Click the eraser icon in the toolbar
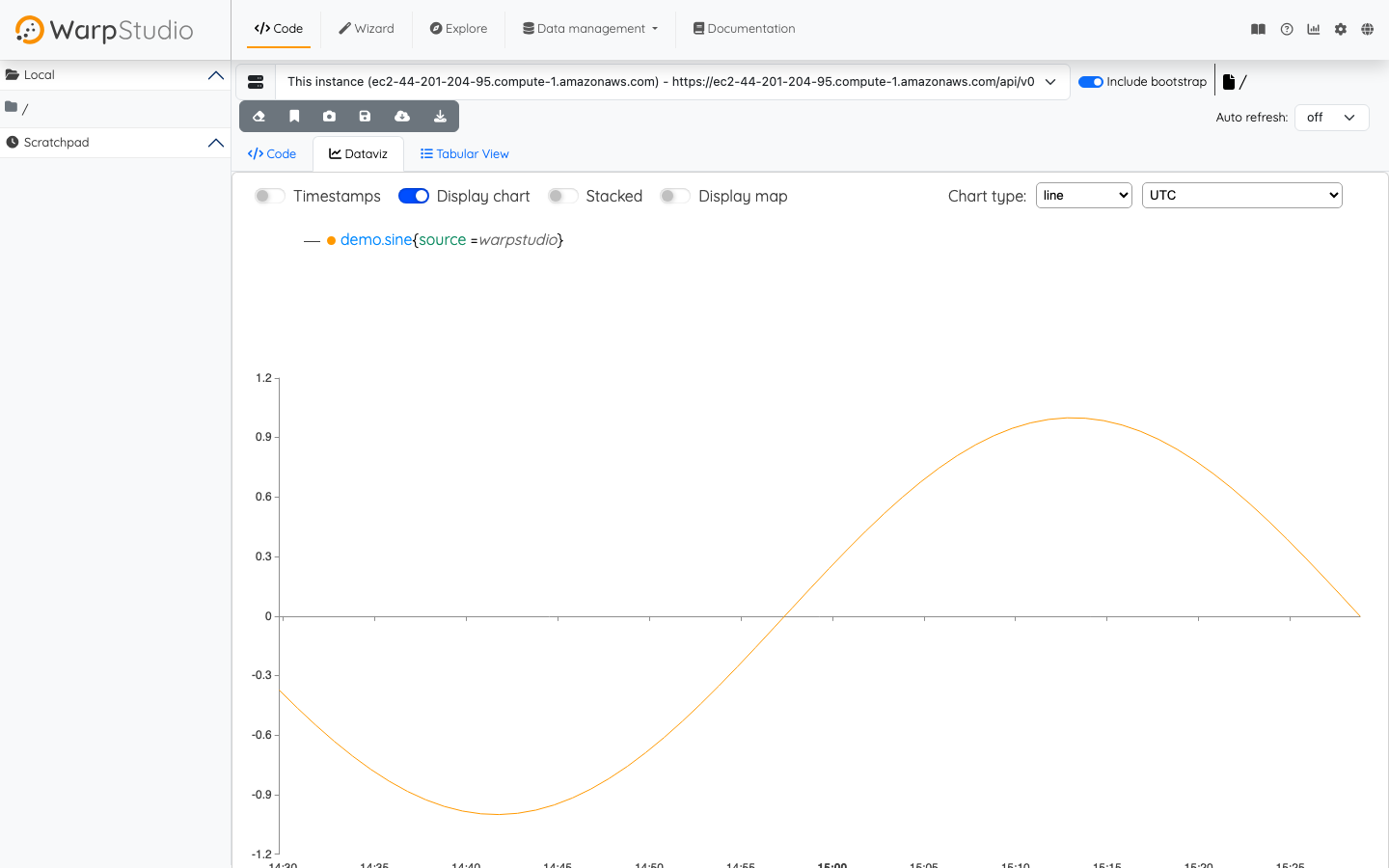 tap(259, 116)
